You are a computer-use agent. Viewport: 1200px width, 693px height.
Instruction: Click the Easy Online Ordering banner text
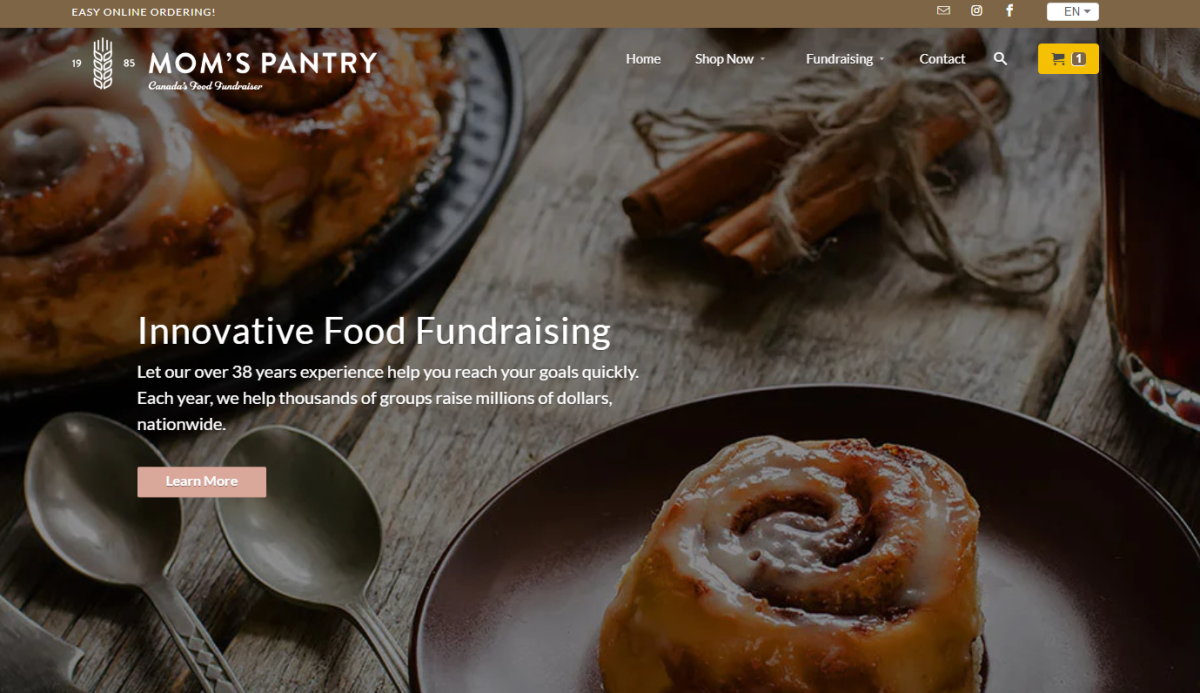143,12
